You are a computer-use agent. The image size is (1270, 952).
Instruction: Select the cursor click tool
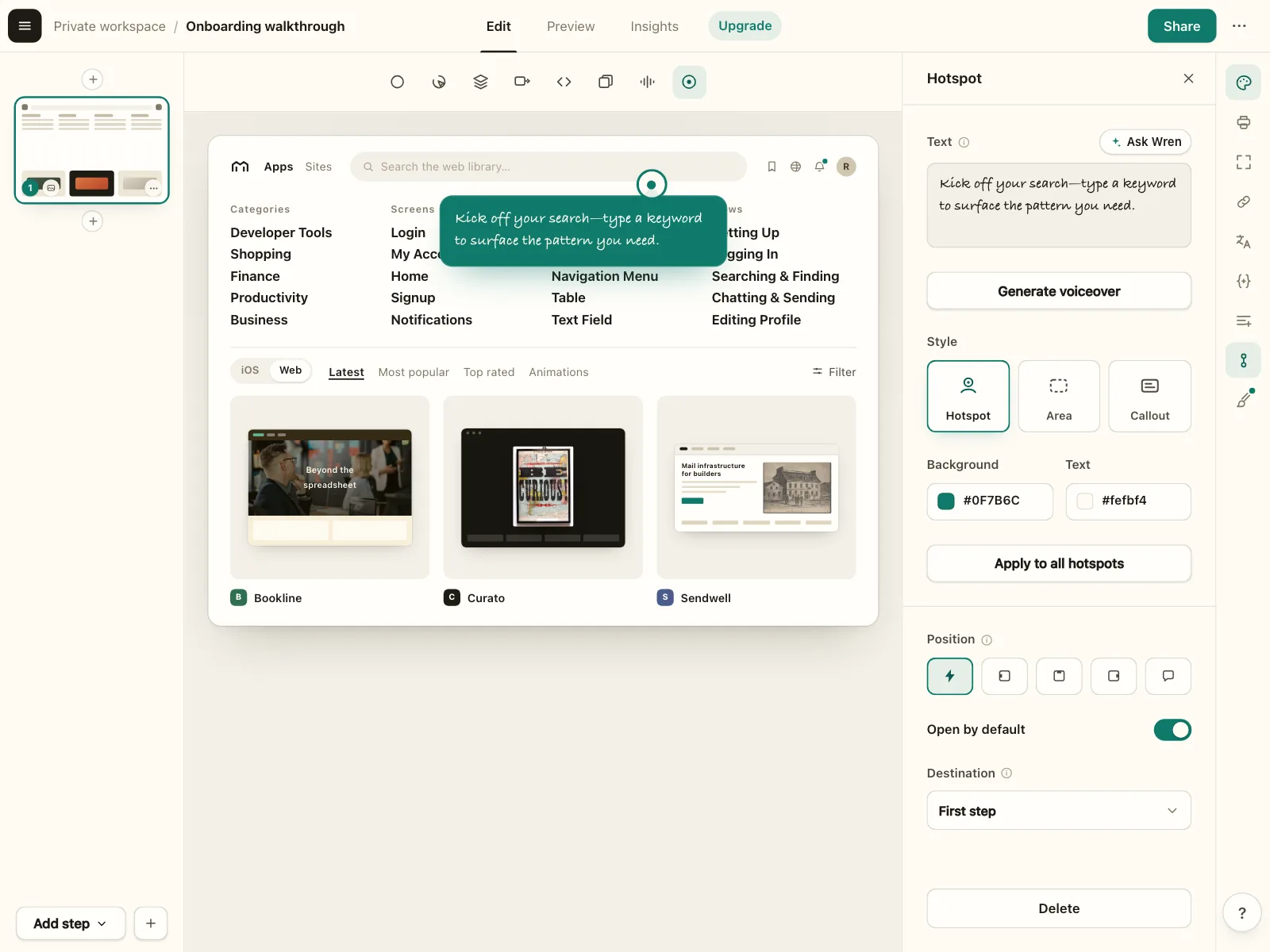439,82
